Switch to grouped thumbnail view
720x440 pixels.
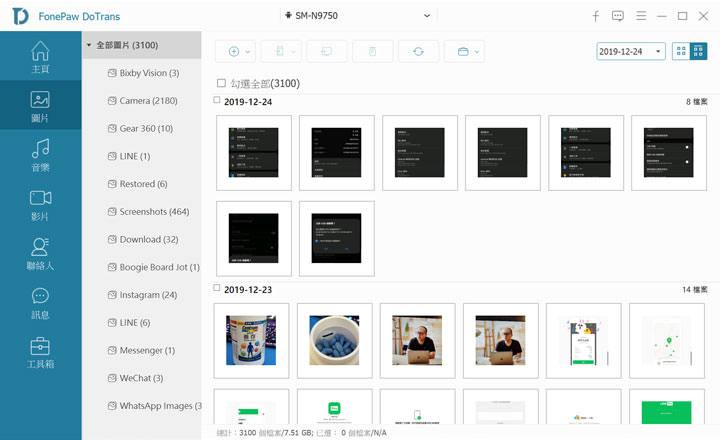698,51
